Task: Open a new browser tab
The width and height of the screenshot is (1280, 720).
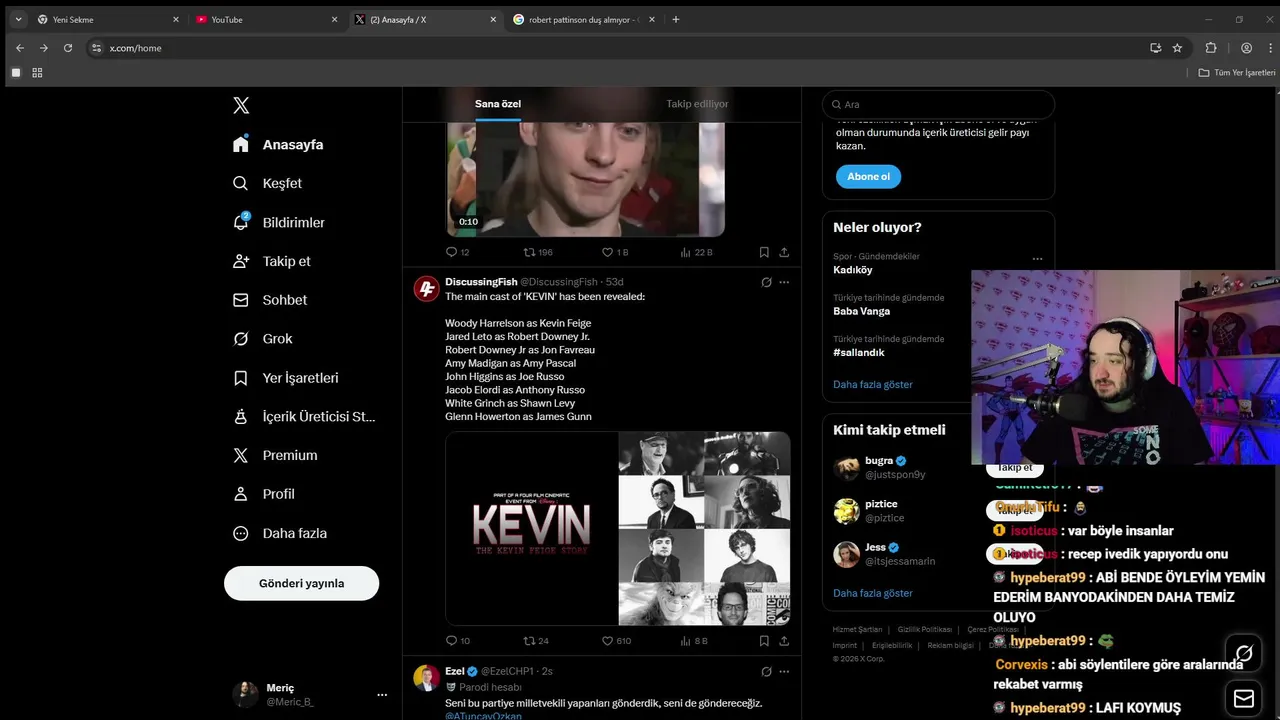Action: pos(676,19)
